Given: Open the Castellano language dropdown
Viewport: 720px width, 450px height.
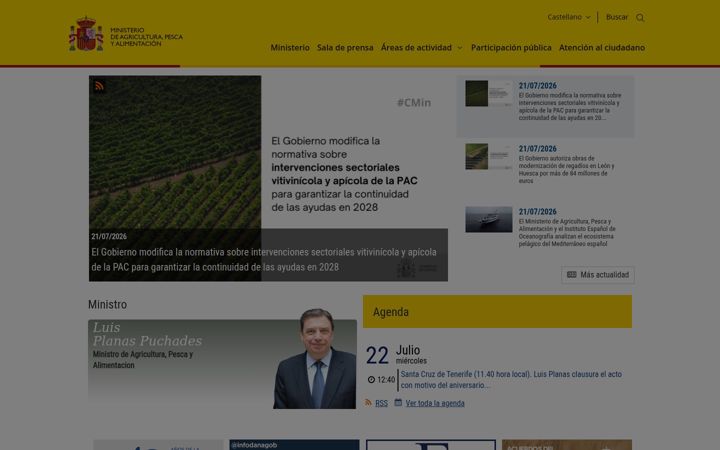Looking at the screenshot, I should tap(568, 17).
